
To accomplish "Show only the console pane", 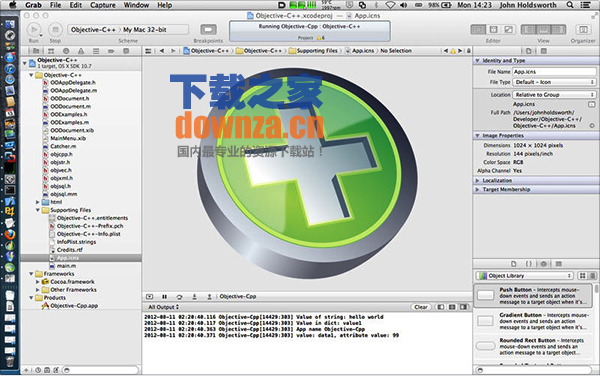I will point(464,307).
